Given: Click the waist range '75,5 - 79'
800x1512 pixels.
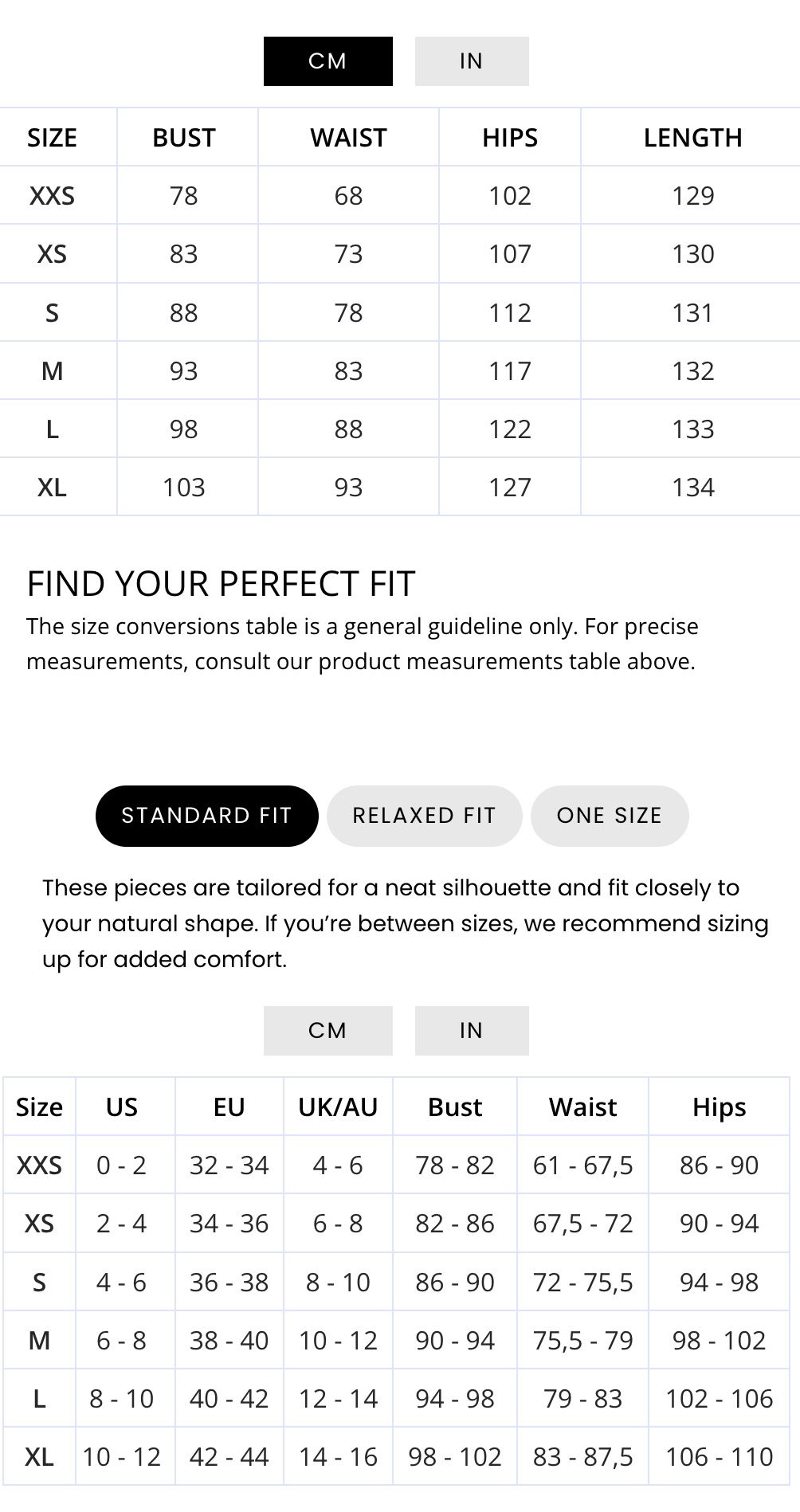Looking at the screenshot, I should [582, 1341].
